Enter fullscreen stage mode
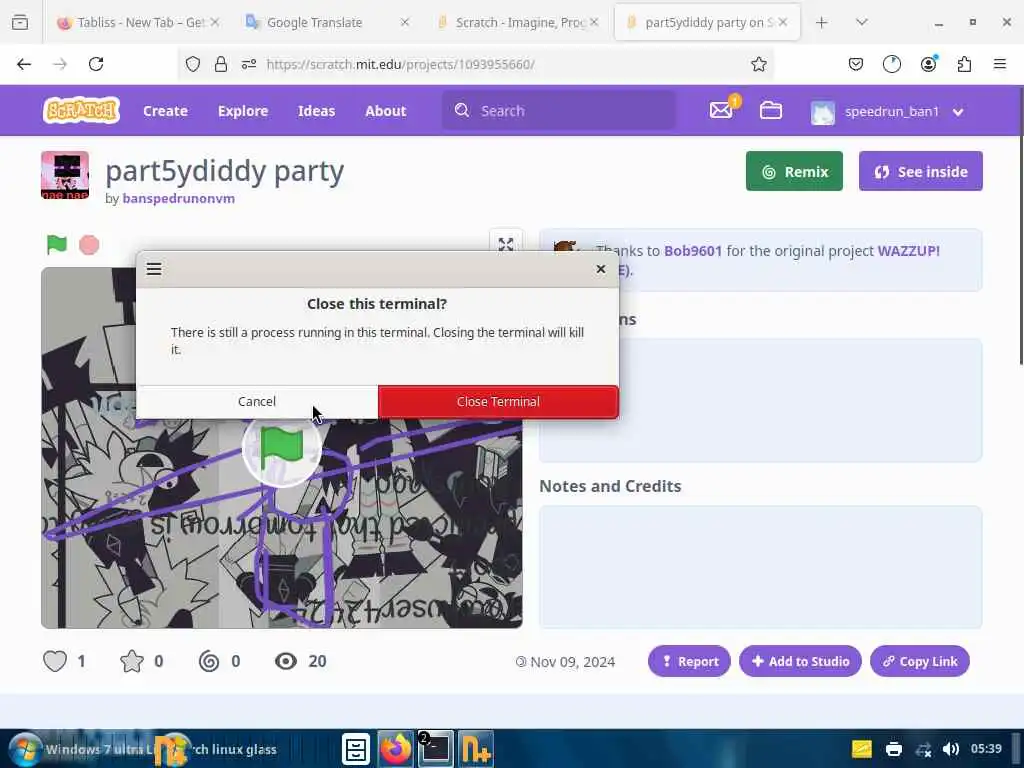Screen dimensions: 1024x768 [505, 242]
